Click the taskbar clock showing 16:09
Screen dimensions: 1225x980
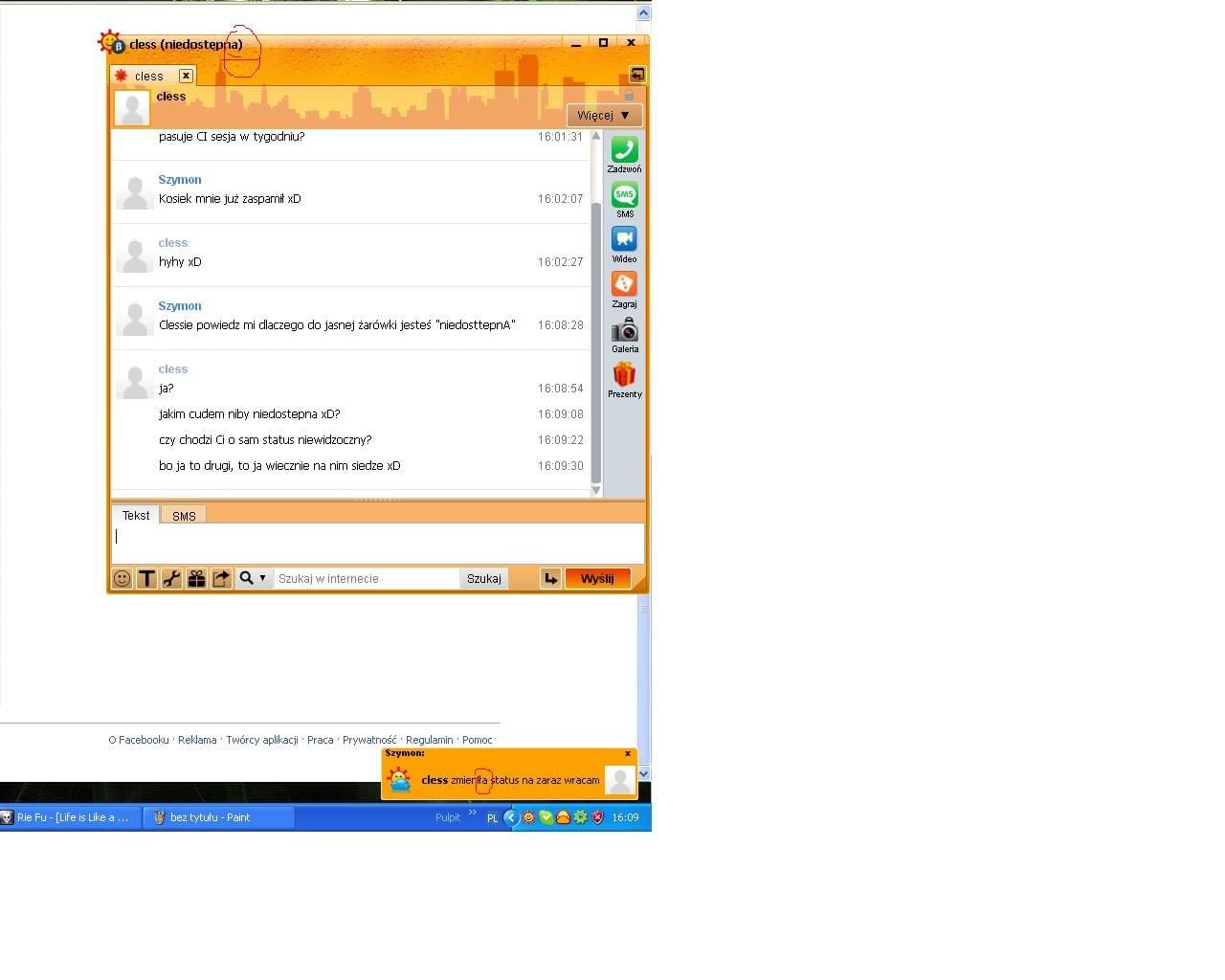tap(625, 817)
